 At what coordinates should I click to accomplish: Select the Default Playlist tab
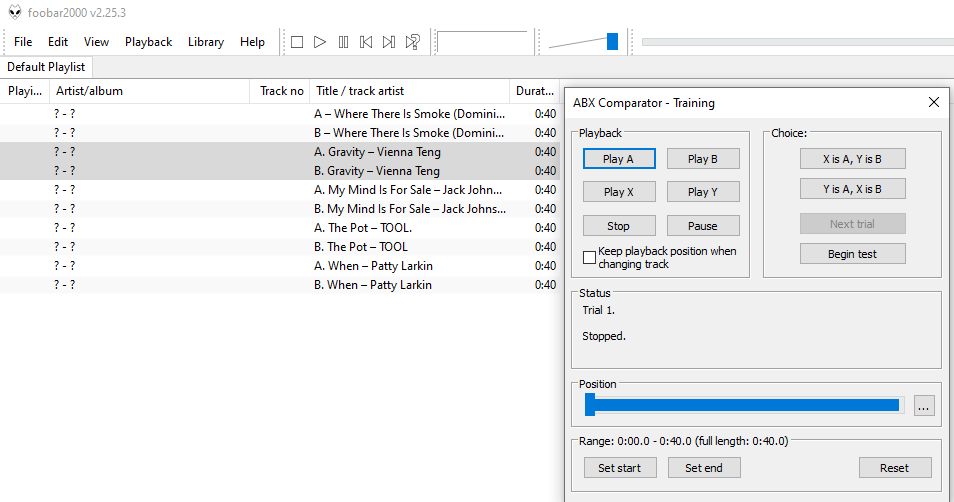click(x=46, y=67)
